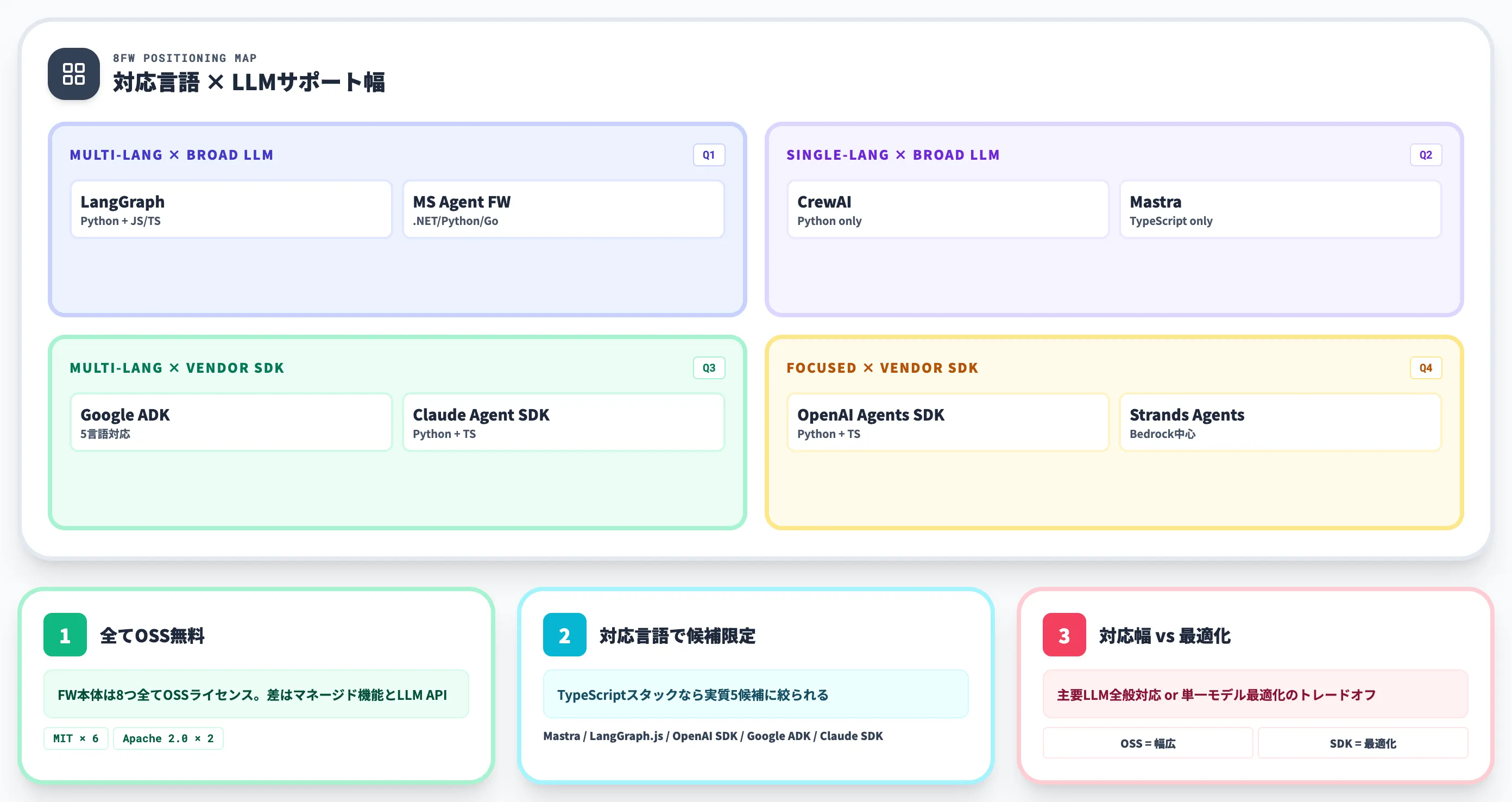The width and height of the screenshot is (1512, 802).
Task: Select the Q1 quadrant badge
Action: (709, 155)
